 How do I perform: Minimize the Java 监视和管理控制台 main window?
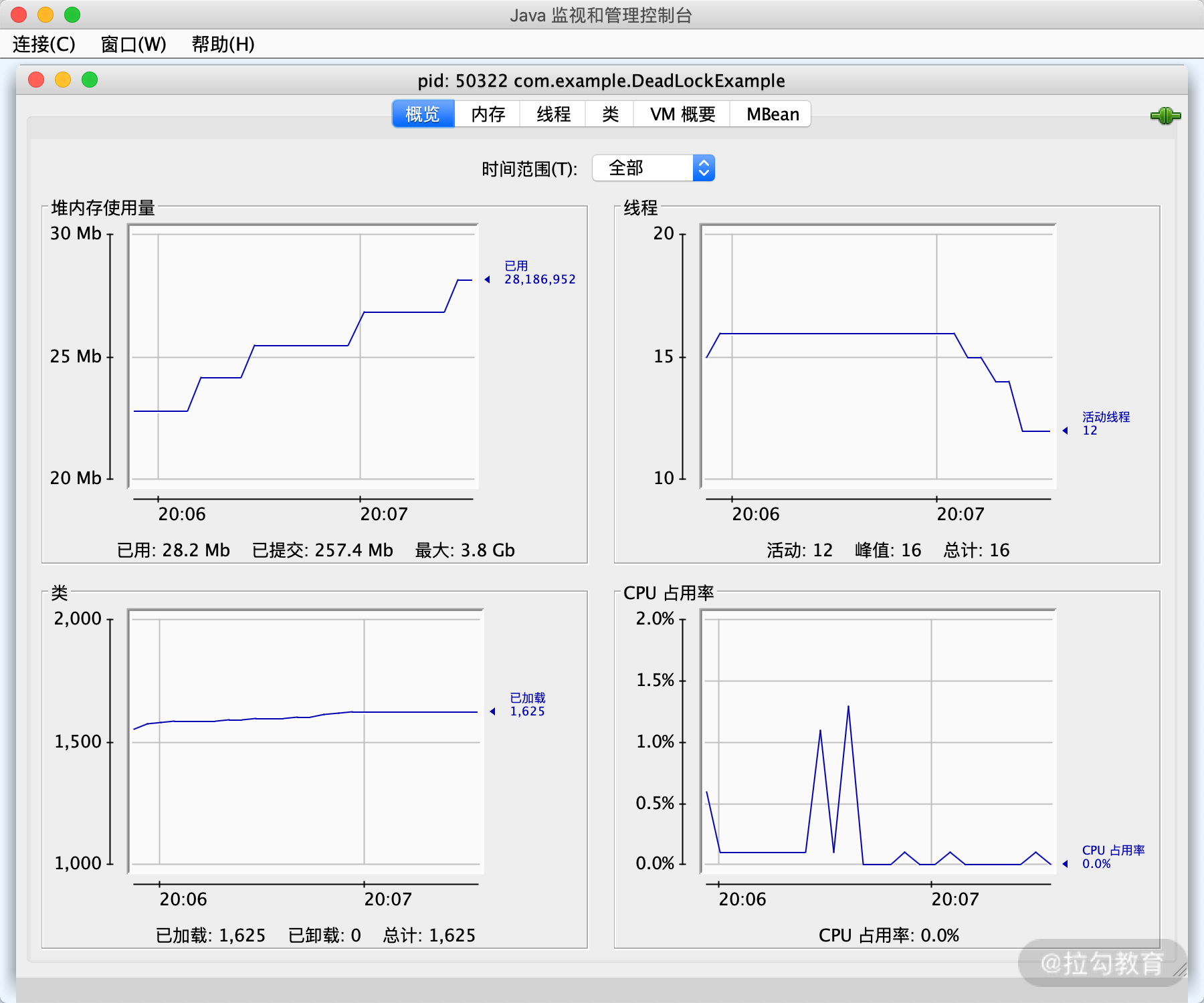pos(45,14)
